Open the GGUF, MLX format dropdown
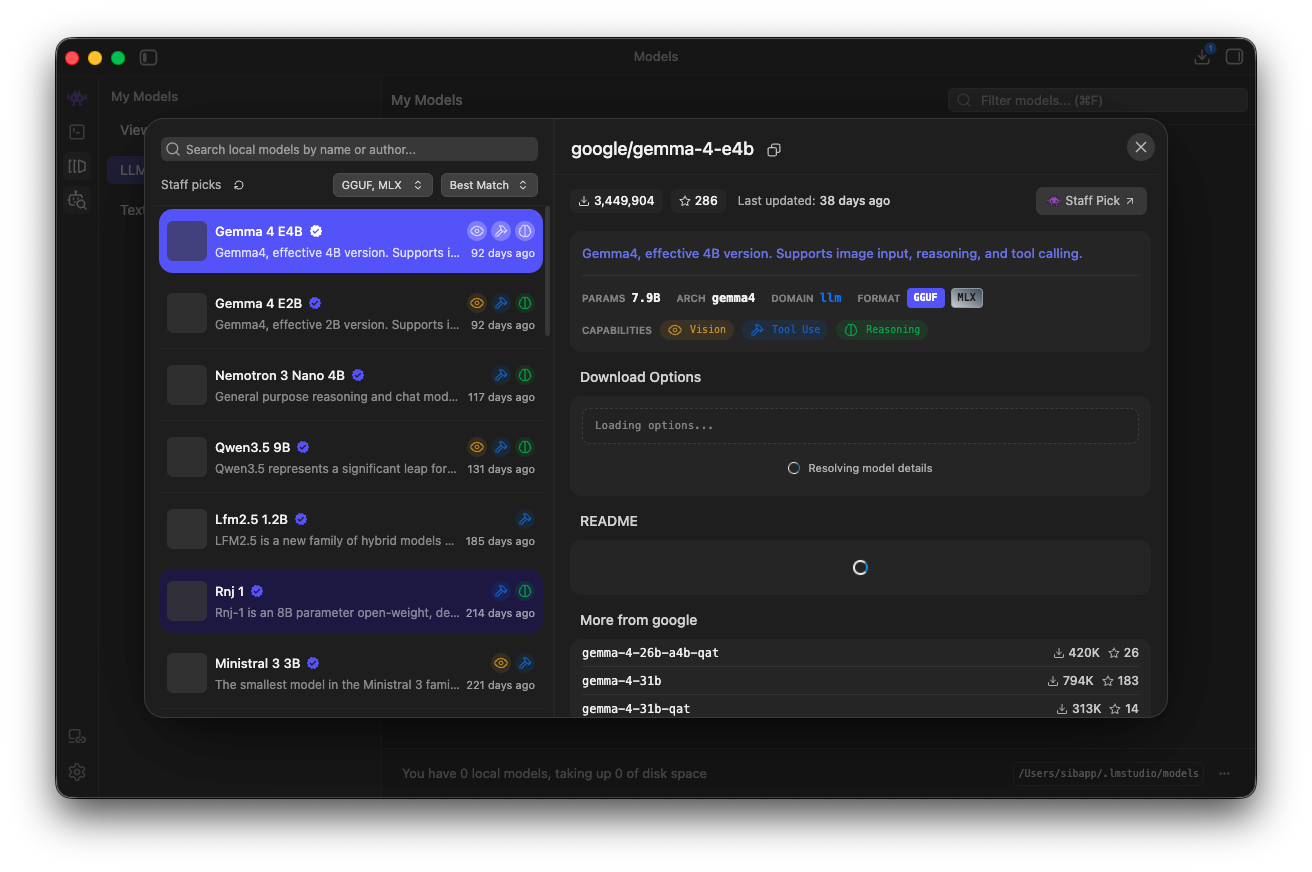Screen dimensions: 1312x872 coord(383,185)
